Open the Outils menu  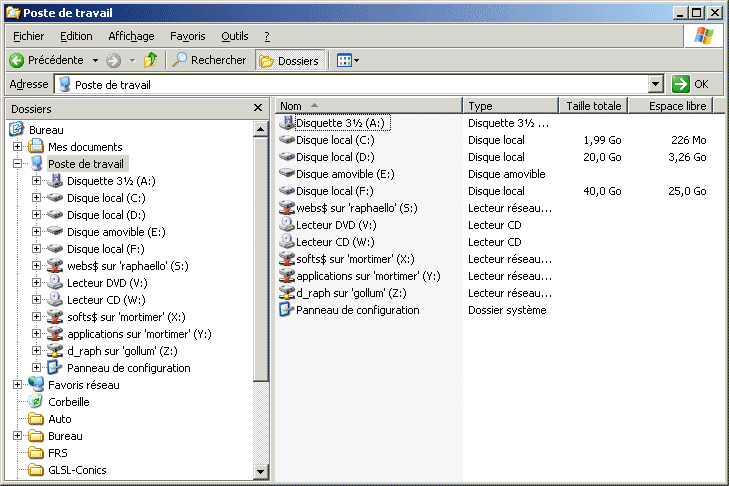(235, 36)
